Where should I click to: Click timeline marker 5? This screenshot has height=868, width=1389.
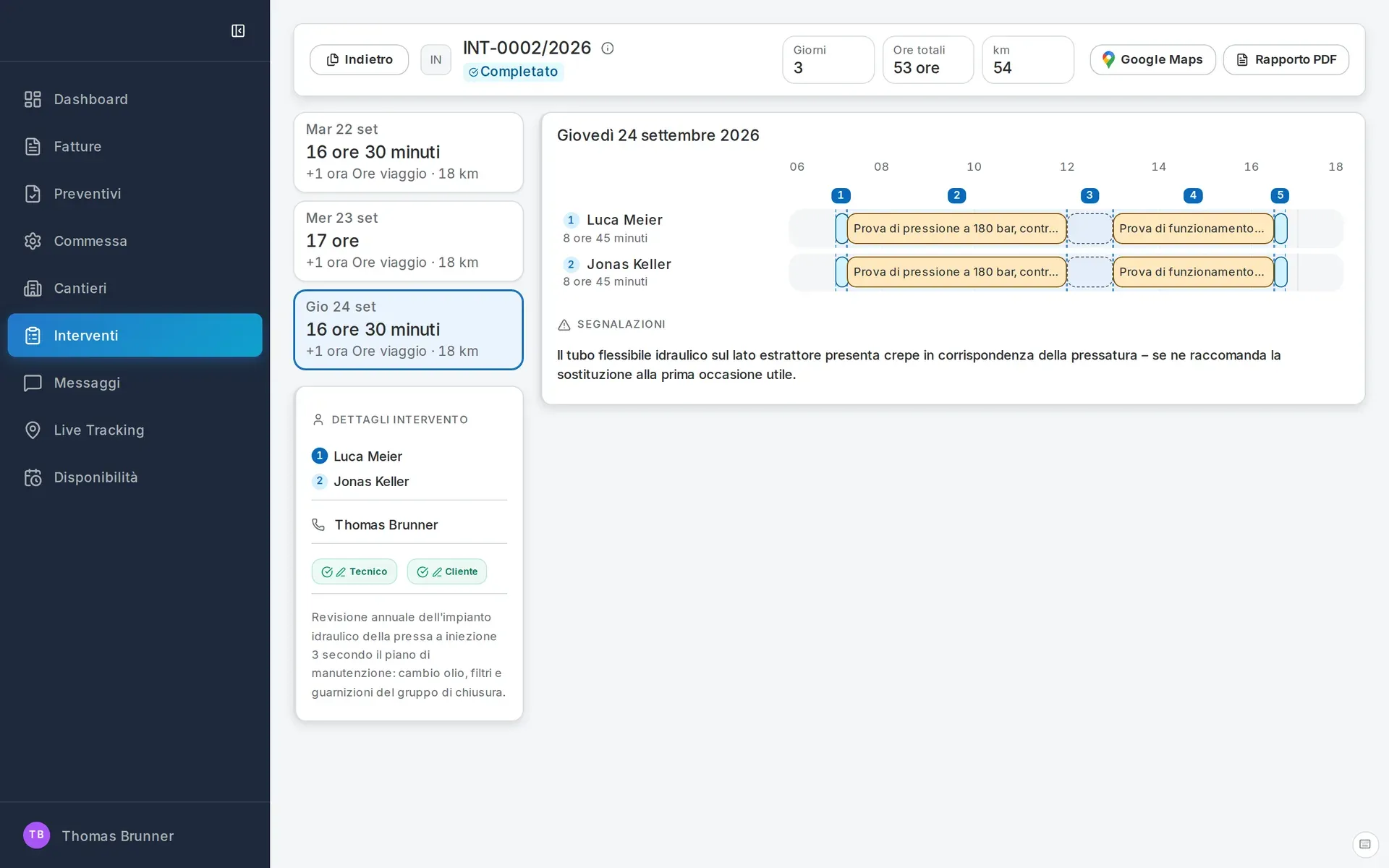(1280, 195)
